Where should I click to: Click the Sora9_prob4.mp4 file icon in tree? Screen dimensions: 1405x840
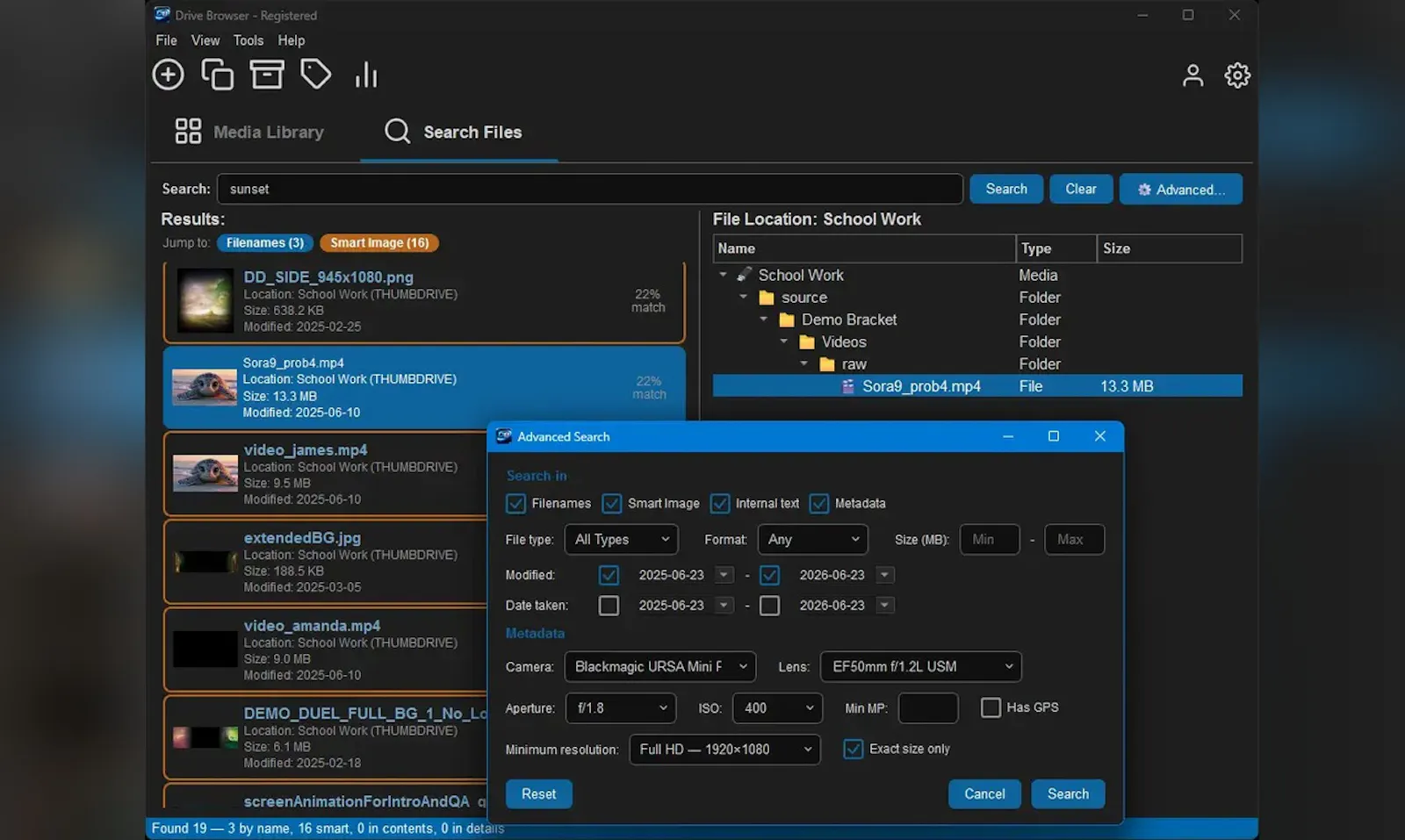click(848, 386)
